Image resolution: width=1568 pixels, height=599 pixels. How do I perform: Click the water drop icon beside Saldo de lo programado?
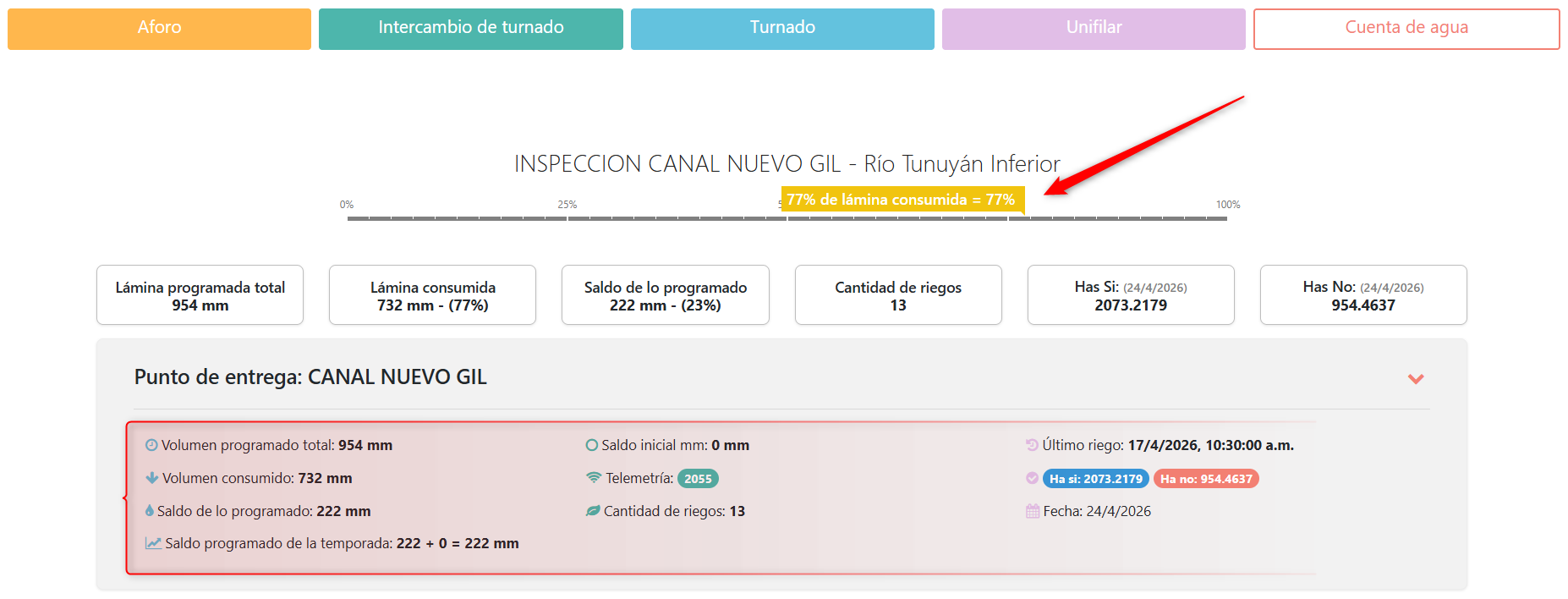[x=150, y=511]
